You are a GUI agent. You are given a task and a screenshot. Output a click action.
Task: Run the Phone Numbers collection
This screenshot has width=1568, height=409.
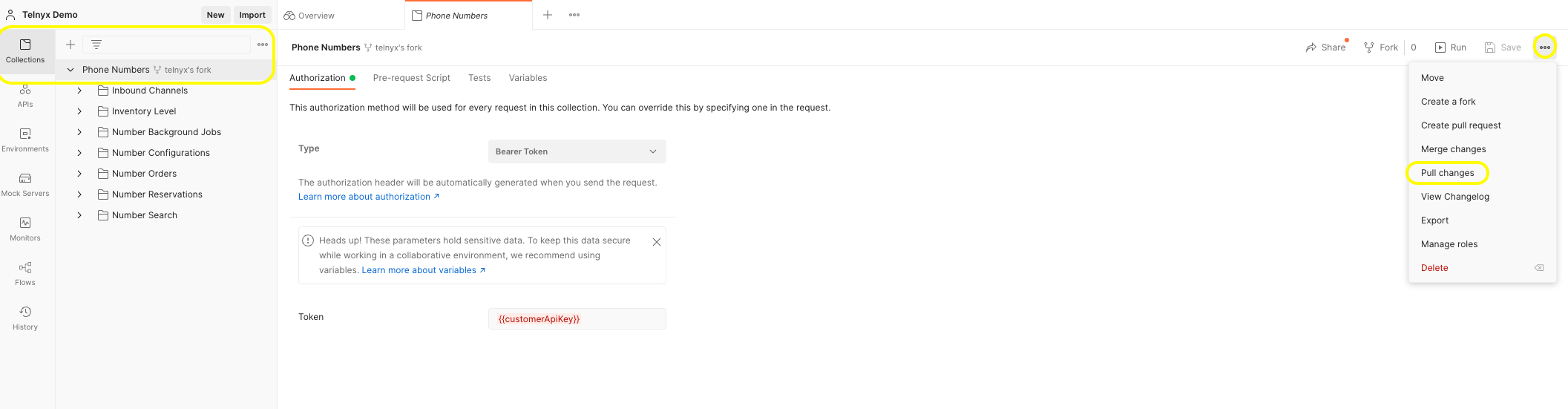pyautogui.click(x=1451, y=48)
